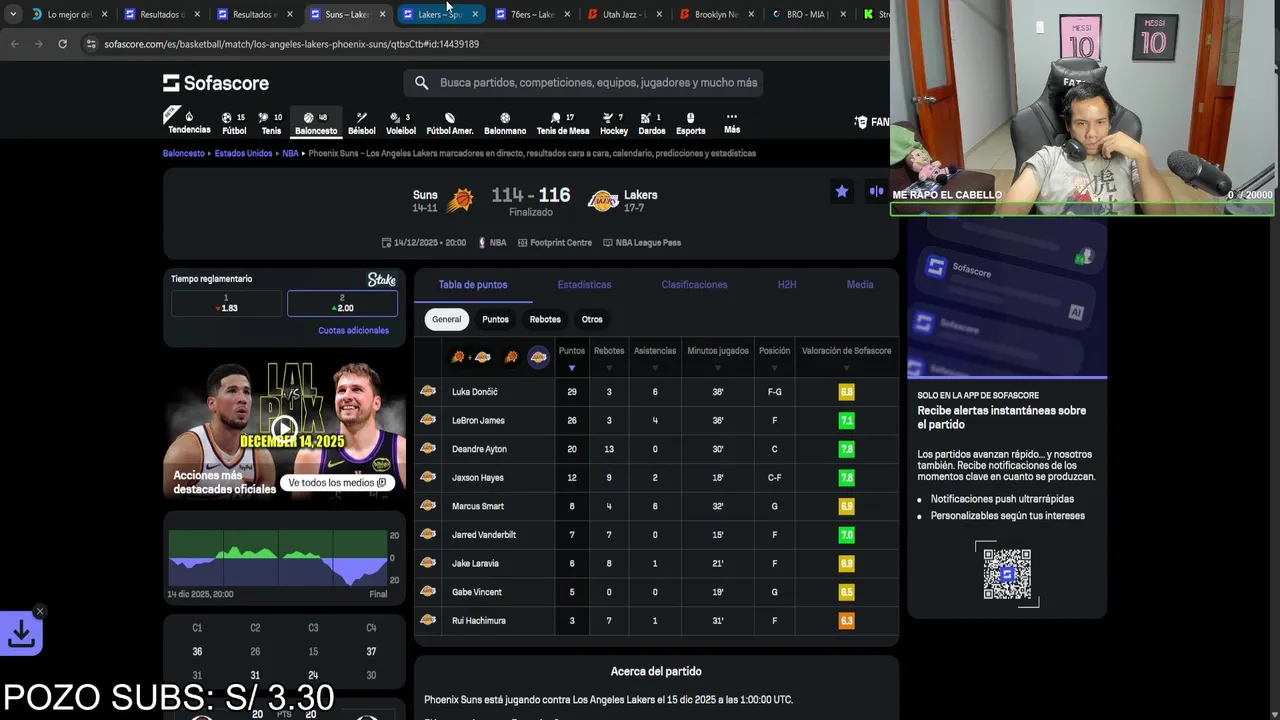Open the Fútbol sports category

pyautogui.click(x=234, y=123)
